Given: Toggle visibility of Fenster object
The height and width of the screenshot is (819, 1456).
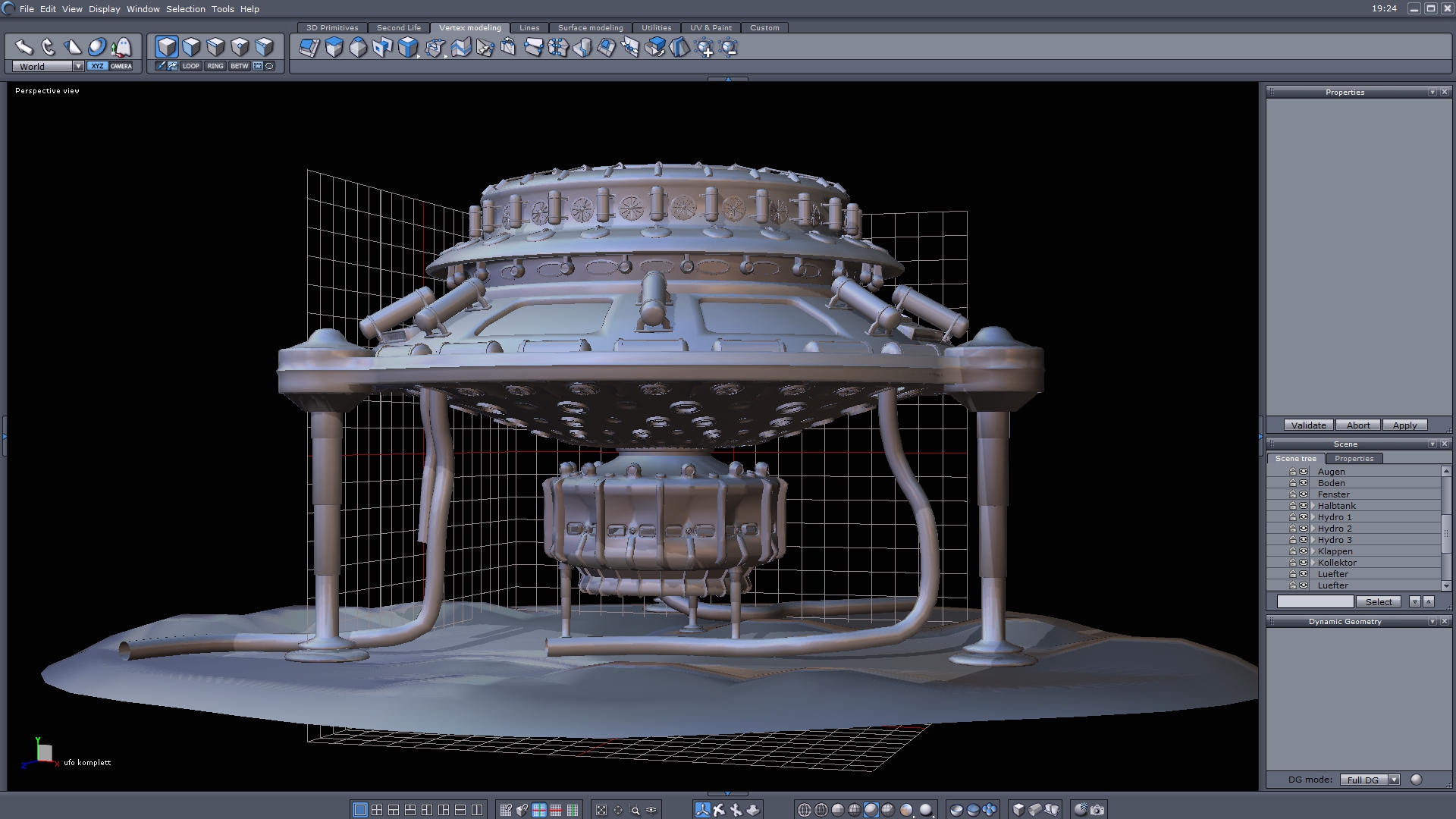Looking at the screenshot, I should click(1304, 494).
